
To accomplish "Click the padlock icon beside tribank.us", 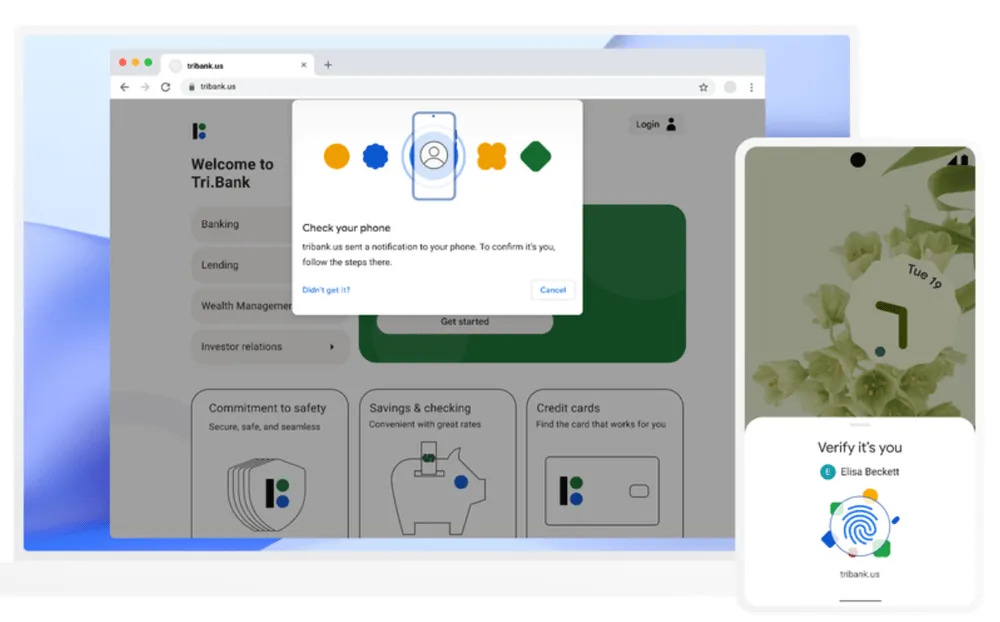I will coord(190,87).
